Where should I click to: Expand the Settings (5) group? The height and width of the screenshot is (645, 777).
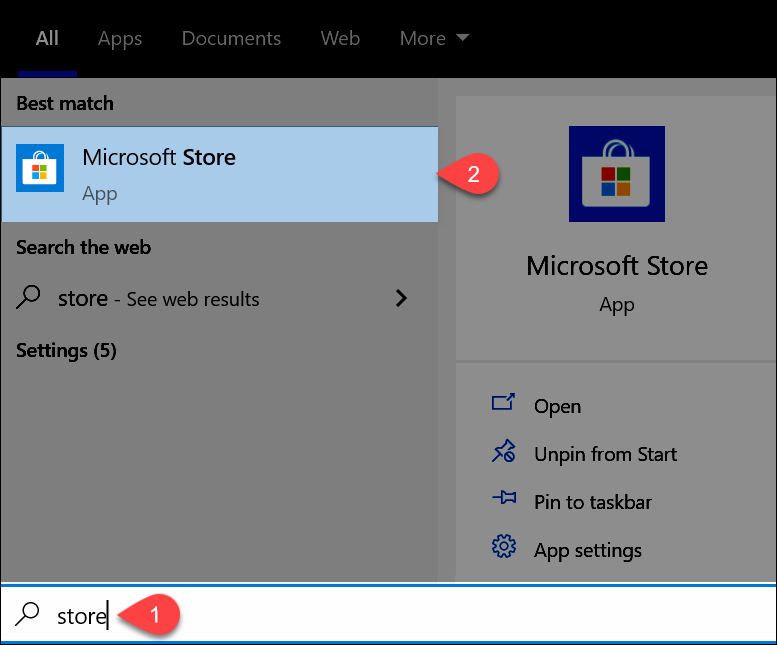pos(66,351)
